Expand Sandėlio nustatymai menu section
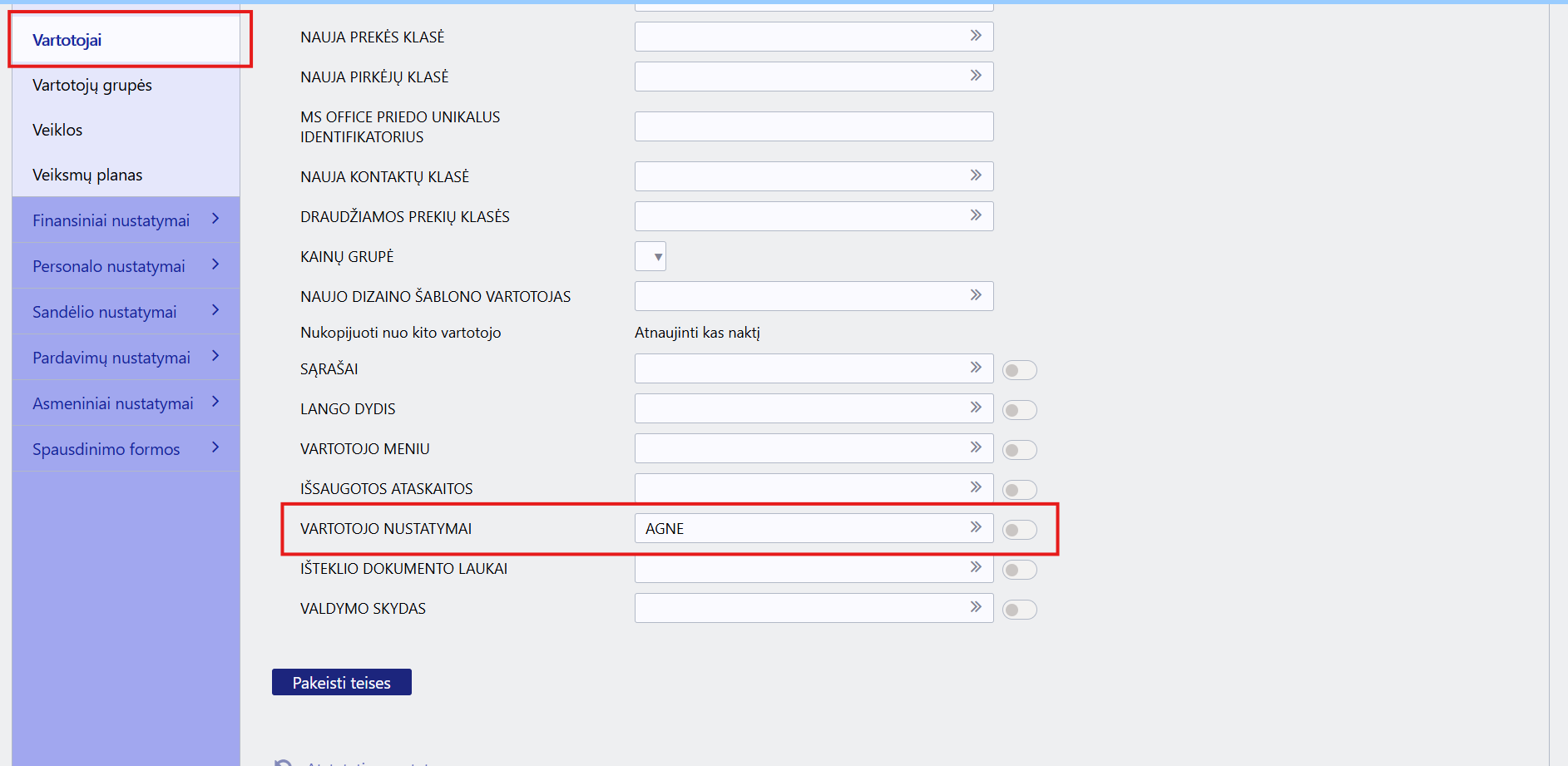The image size is (1568, 766). pos(125,311)
